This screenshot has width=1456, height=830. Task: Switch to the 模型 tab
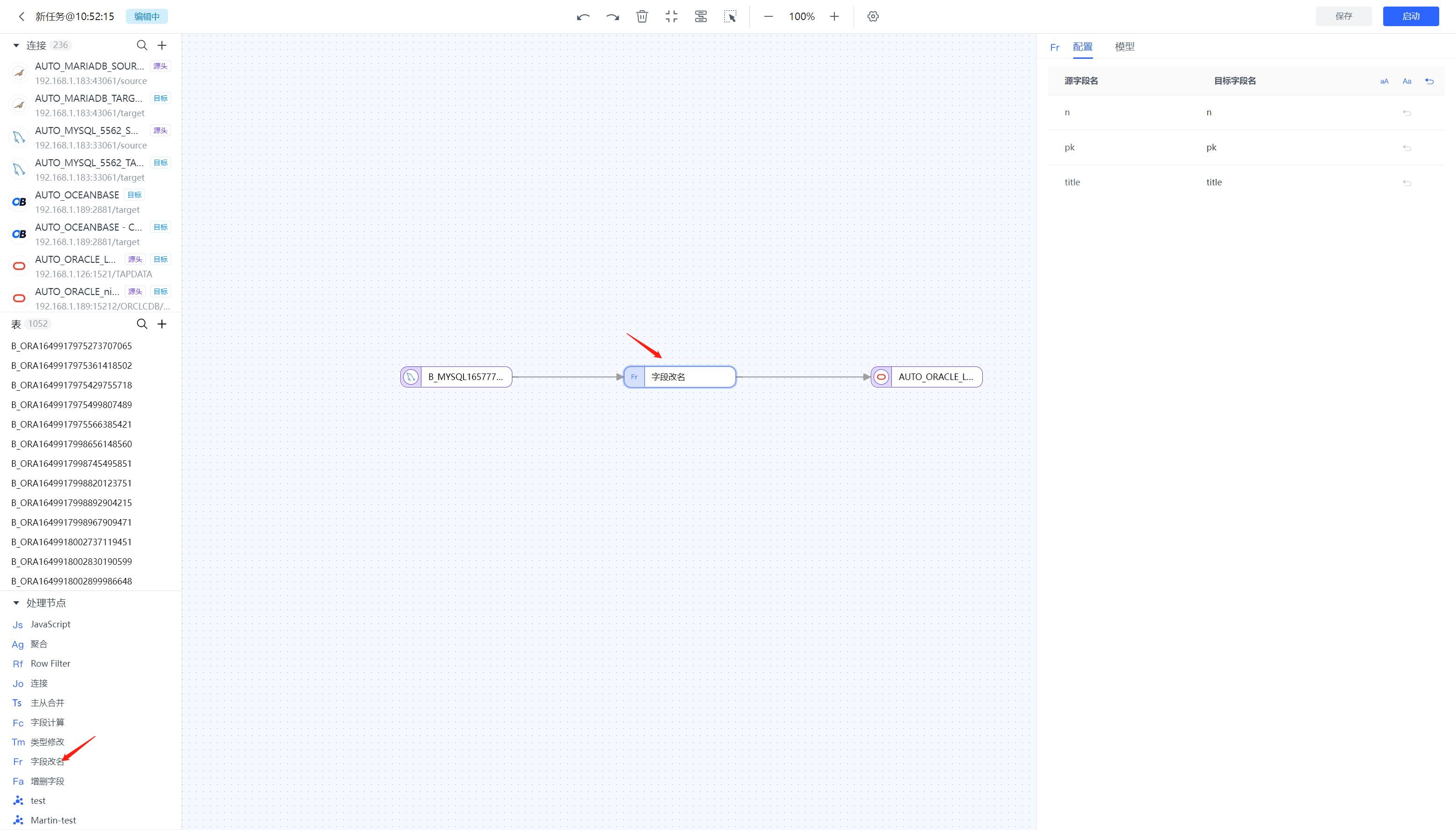1124,47
